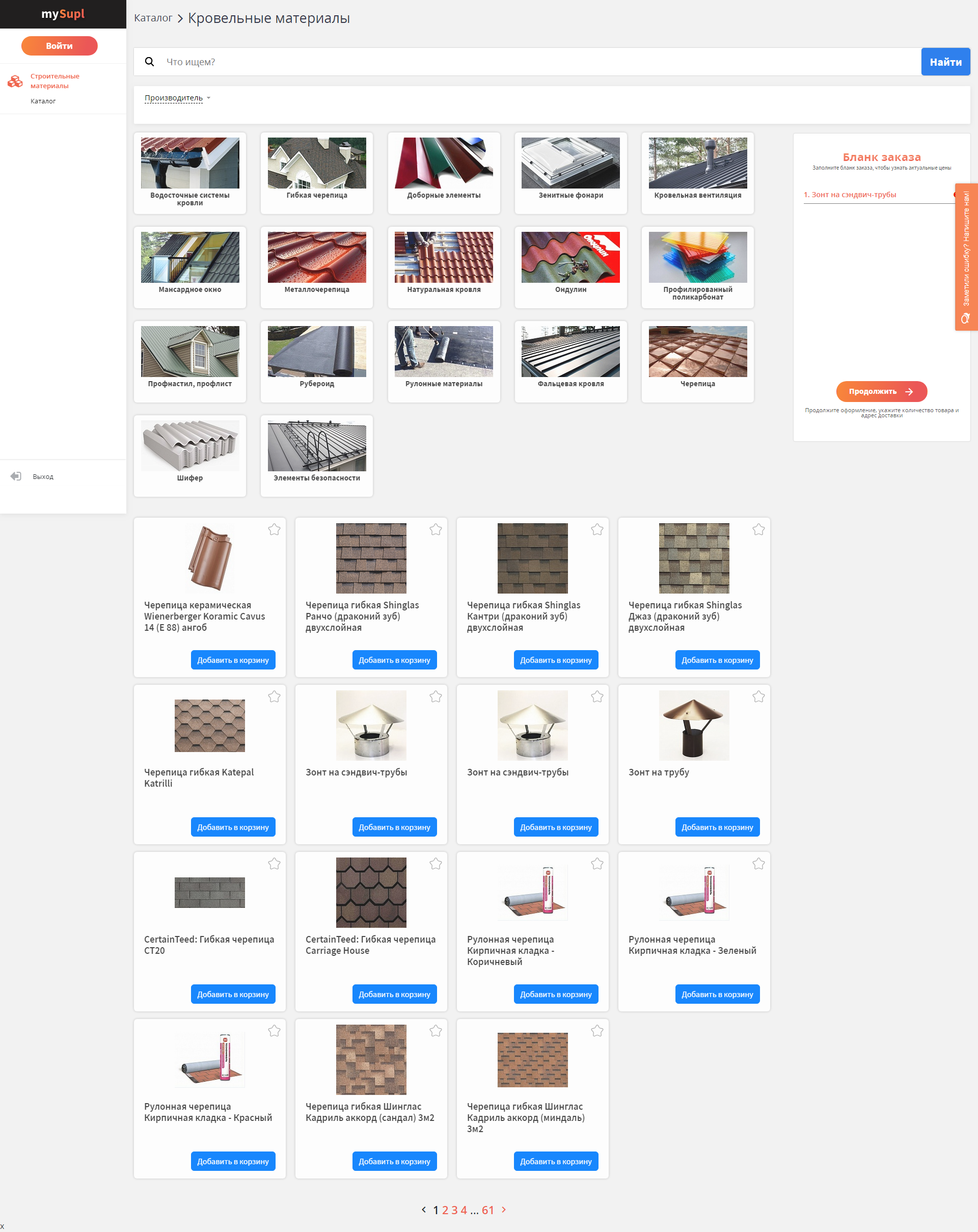Add Wienerberger Koramic Cavus tile to cart
This screenshot has width=978, height=1232.
click(233, 660)
